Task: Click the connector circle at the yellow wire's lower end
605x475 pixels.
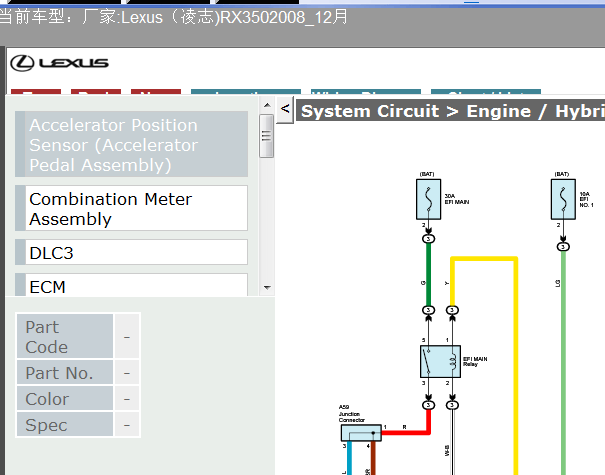Action: point(452,310)
